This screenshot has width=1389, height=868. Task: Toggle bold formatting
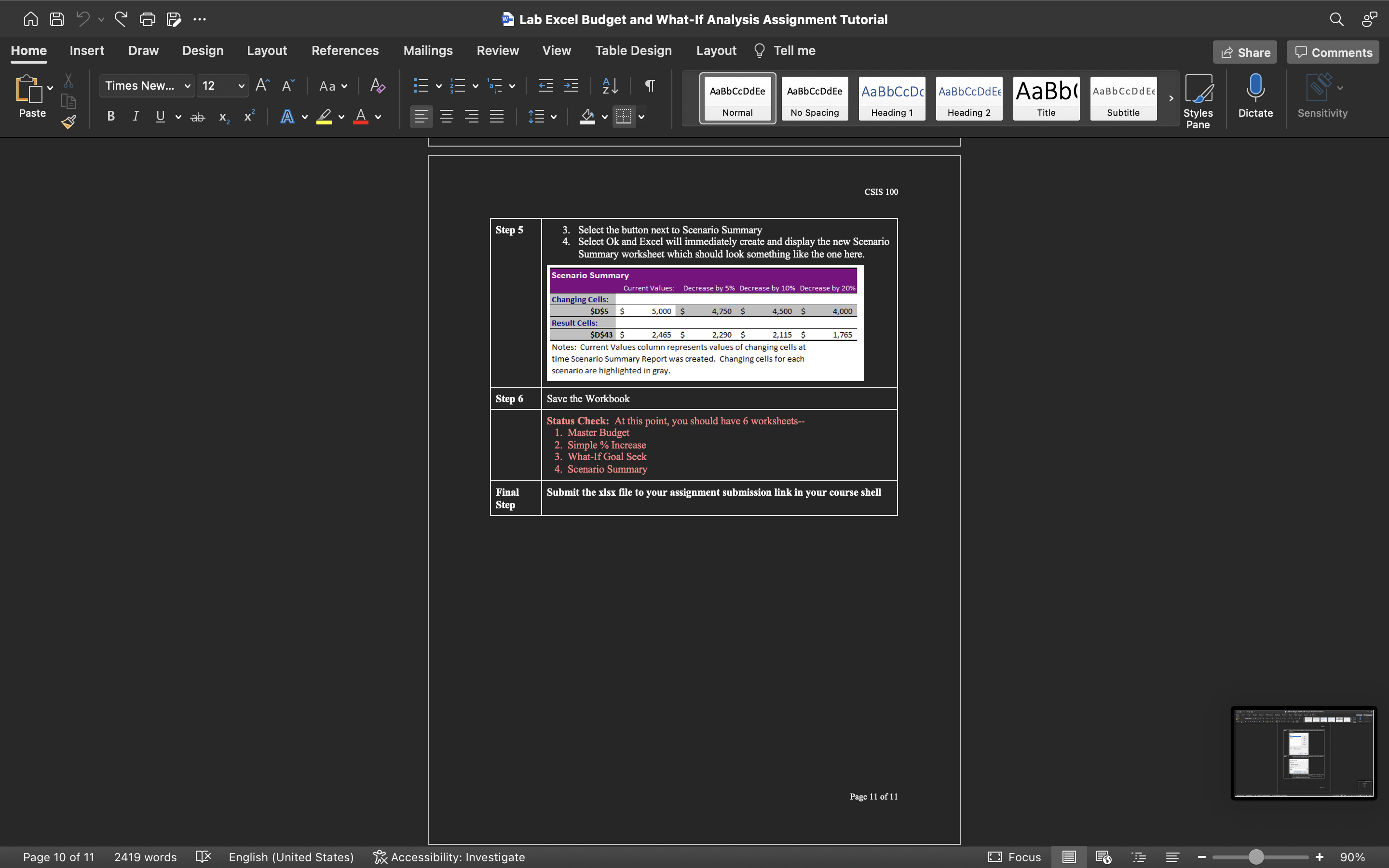pos(111,117)
